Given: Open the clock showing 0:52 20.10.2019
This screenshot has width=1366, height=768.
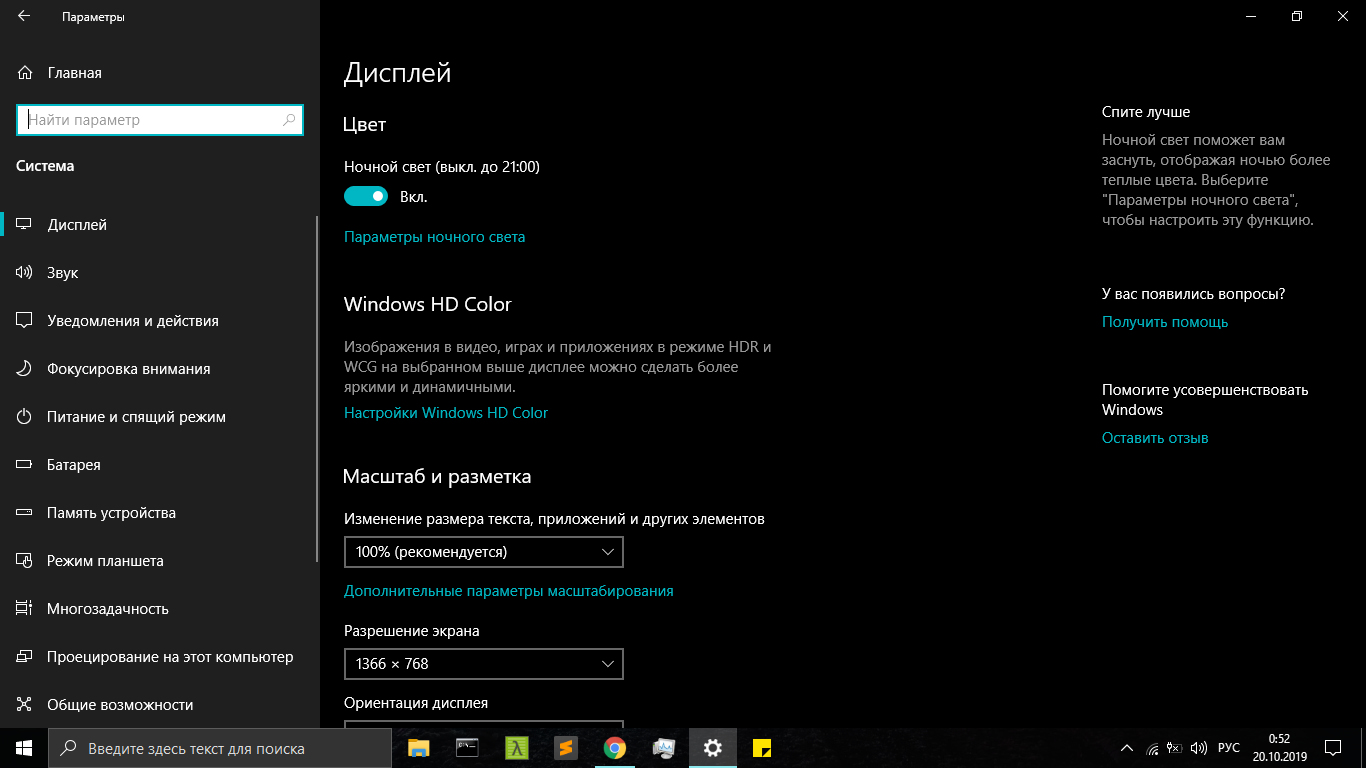Looking at the screenshot, I should click(1279, 748).
